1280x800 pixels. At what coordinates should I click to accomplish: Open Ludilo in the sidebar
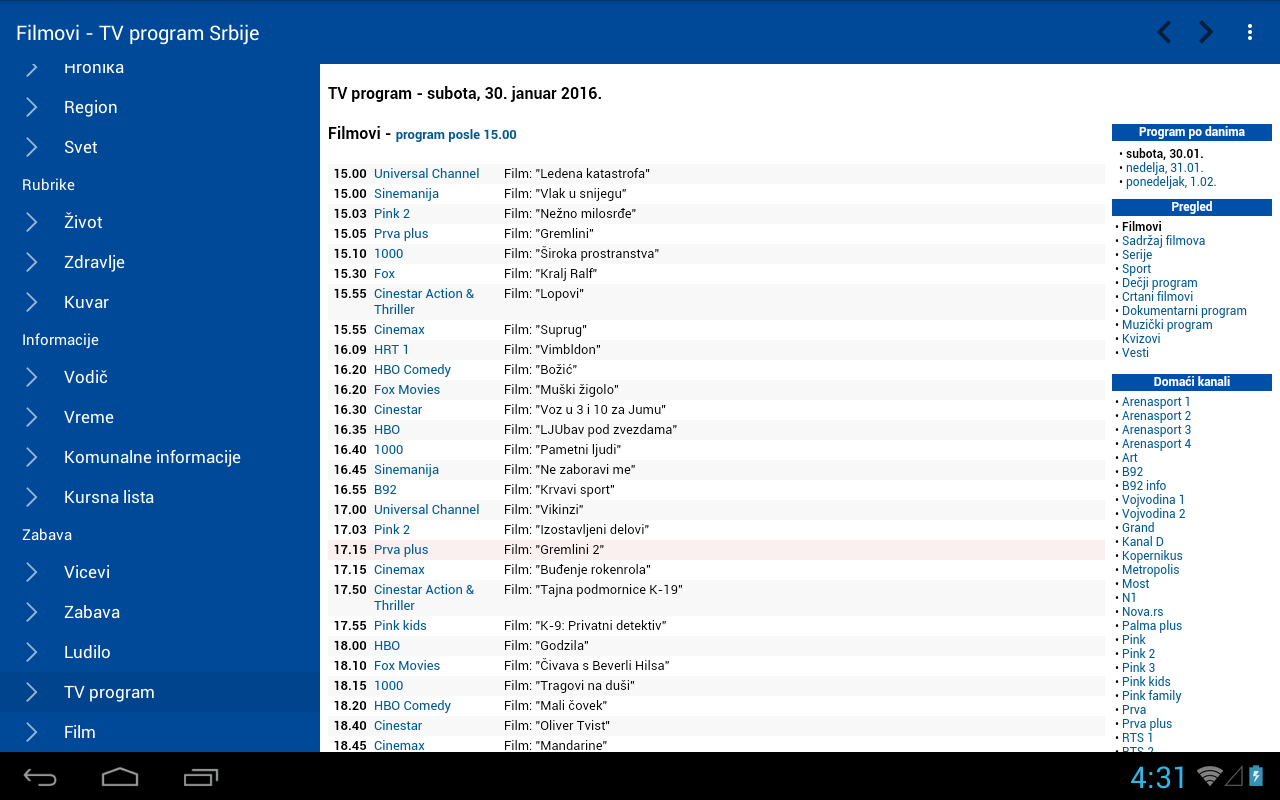[160, 652]
